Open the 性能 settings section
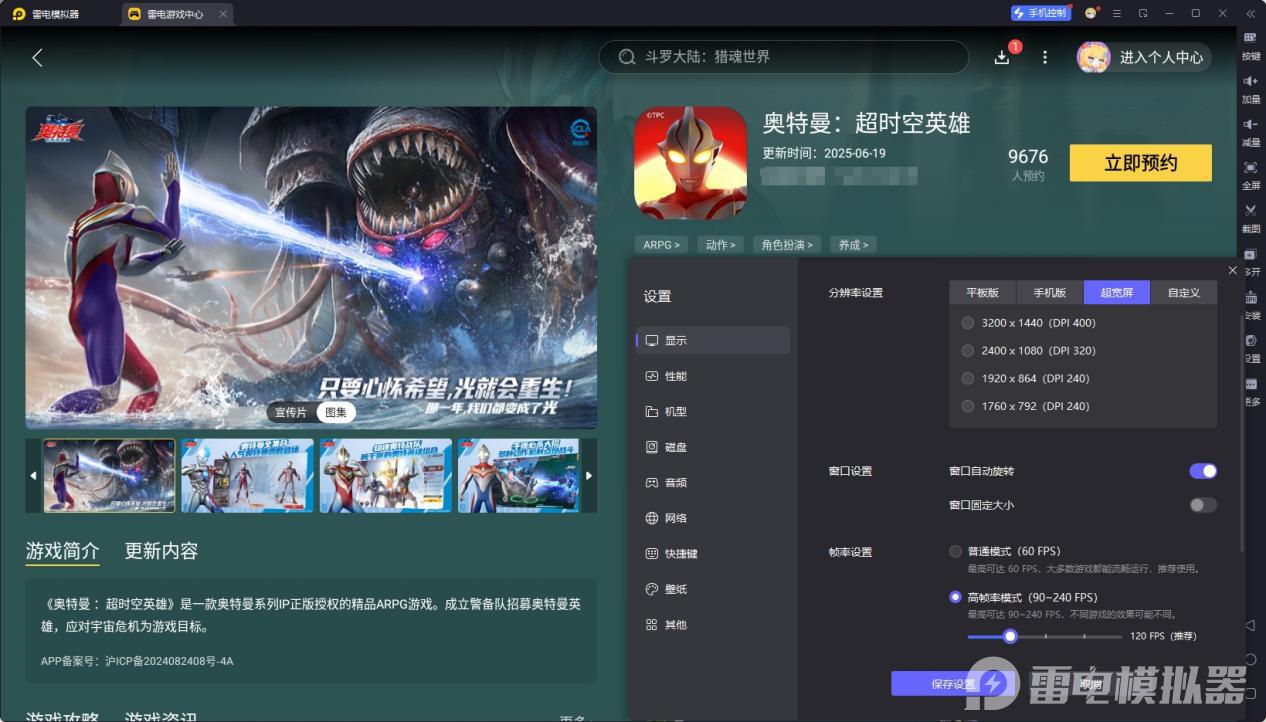 [676, 376]
